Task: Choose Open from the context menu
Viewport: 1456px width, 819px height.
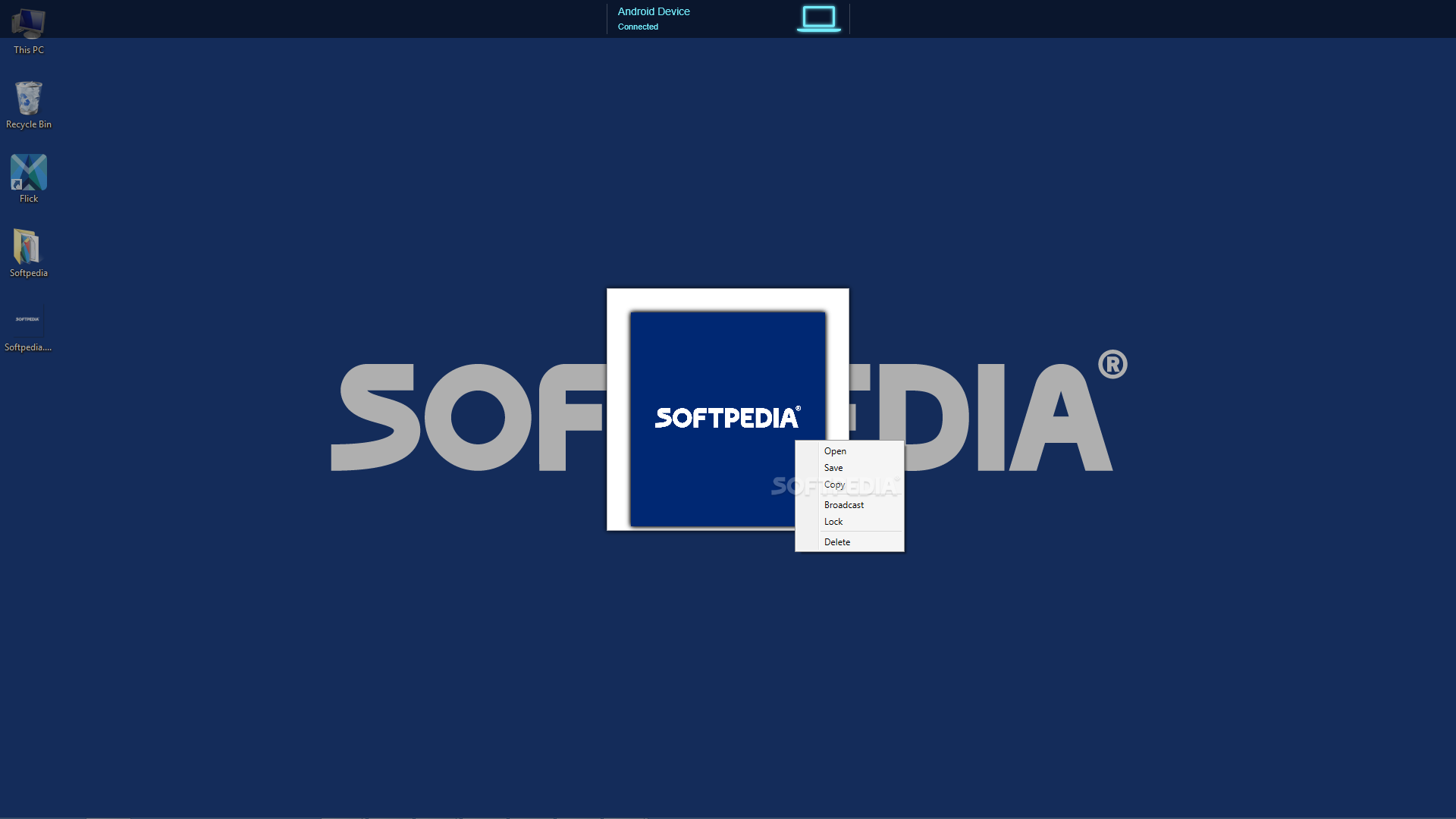Action: (x=849, y=451)
